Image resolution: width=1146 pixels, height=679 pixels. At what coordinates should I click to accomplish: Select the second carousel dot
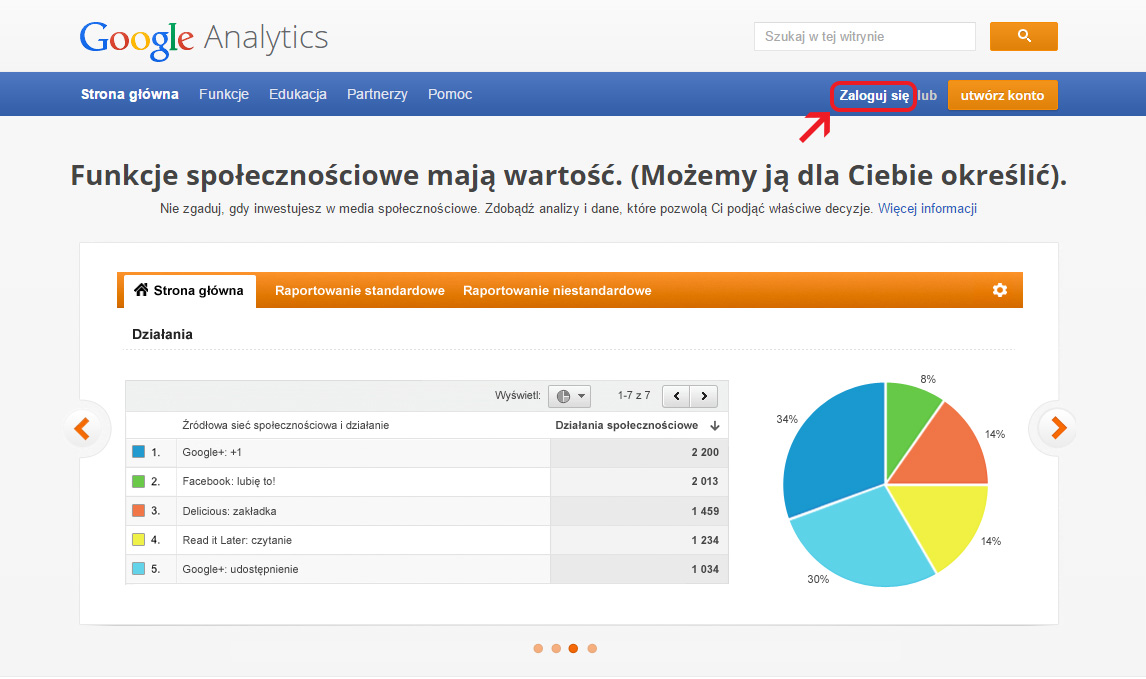tap(556, 648)
